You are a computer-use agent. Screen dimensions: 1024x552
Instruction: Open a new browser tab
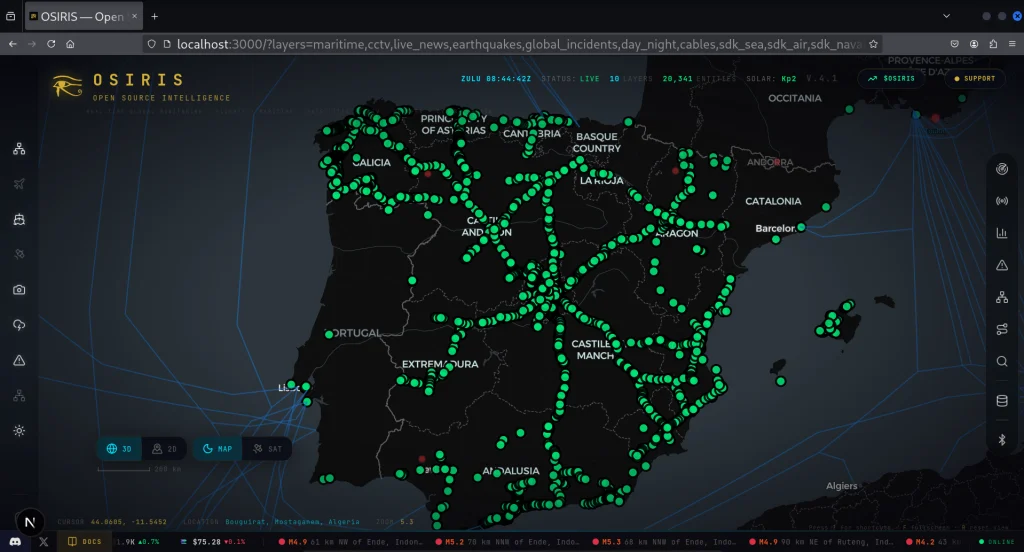[155, 16]
